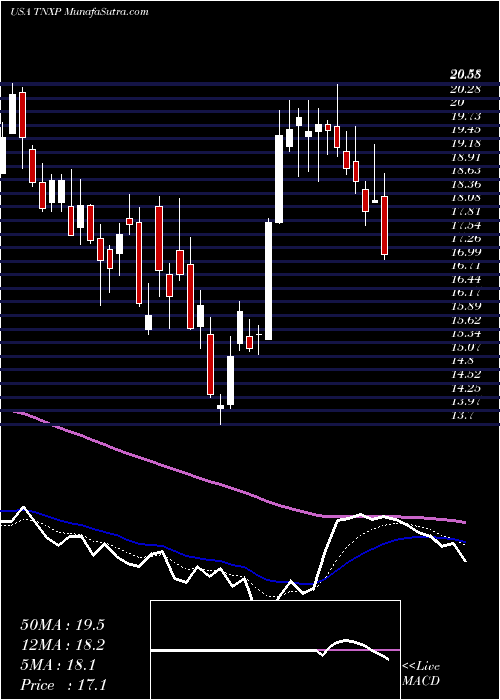Click the tall white candle rising to 19.2

[279, 179]
